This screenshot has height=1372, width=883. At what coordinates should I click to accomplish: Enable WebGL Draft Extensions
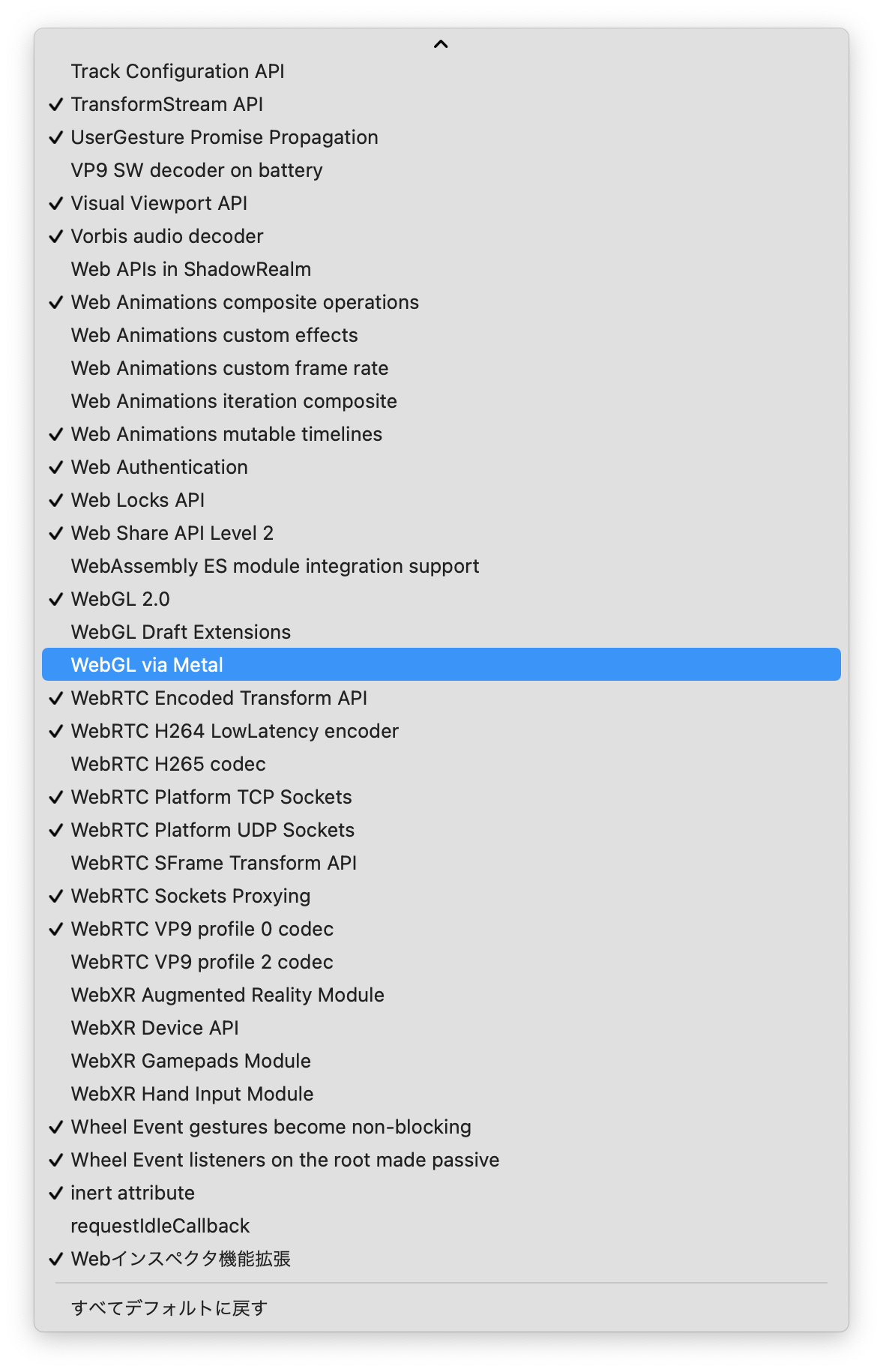pos(181,632)
